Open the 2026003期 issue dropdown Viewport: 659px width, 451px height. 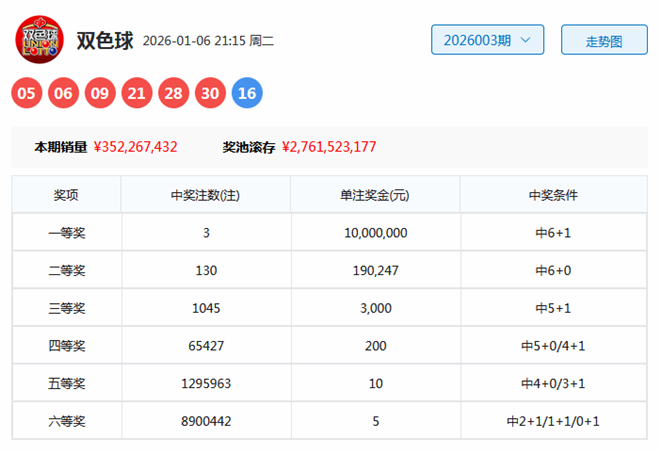tap(487, 41)
